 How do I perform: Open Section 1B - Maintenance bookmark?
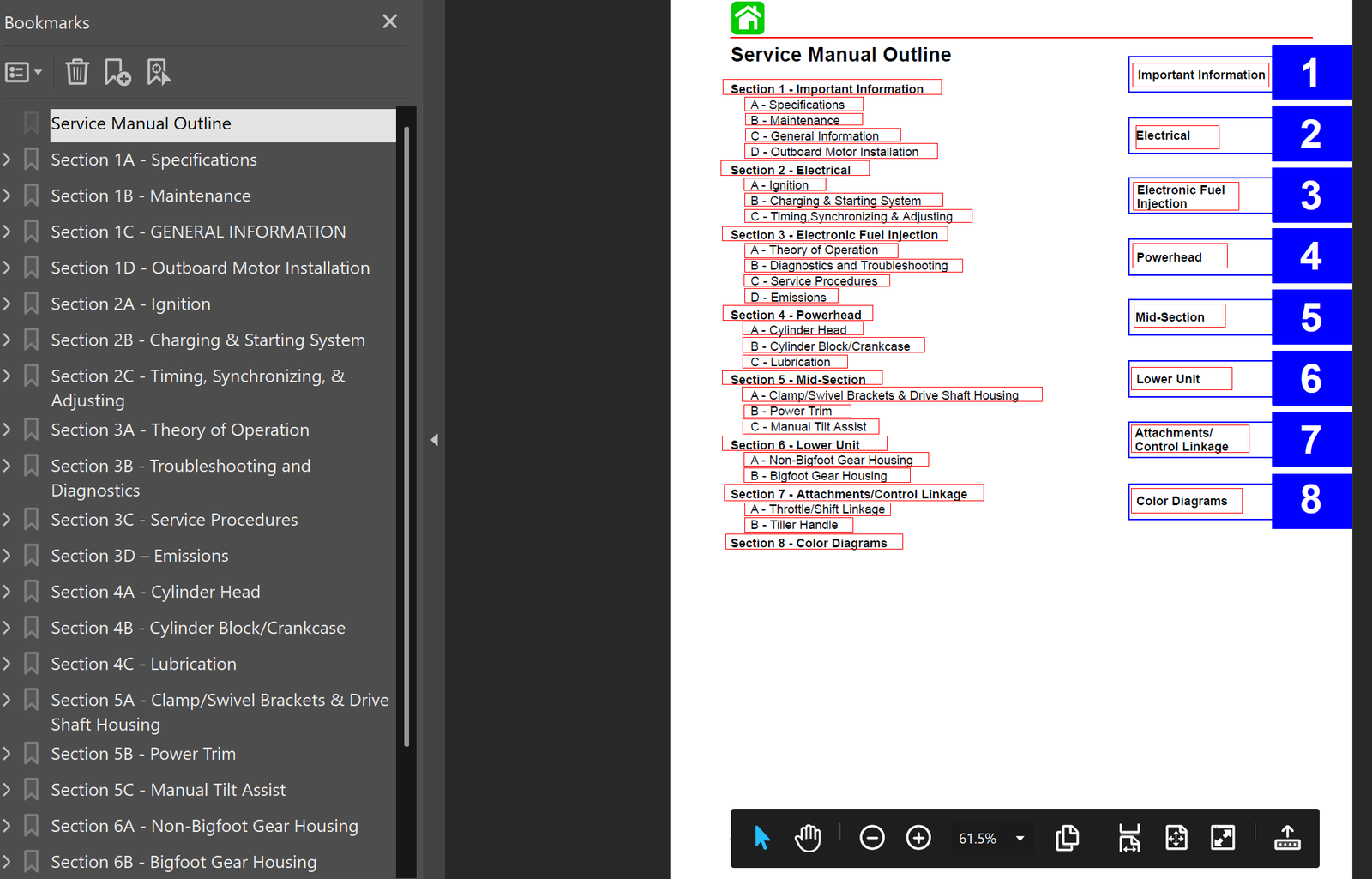(x=151, y=196)
